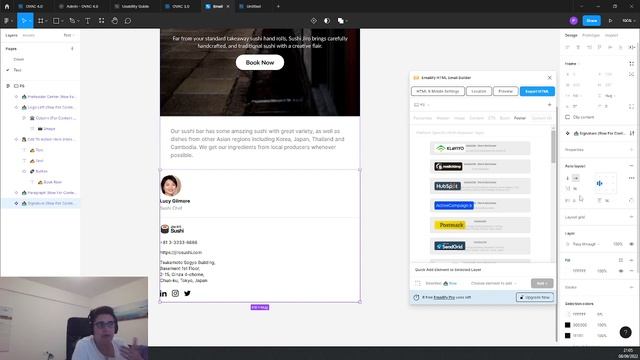Image resolution: width=640 pixels, height=360 pixels.
Task: Open a new tab with plus icon
Action: coord(278,7)
